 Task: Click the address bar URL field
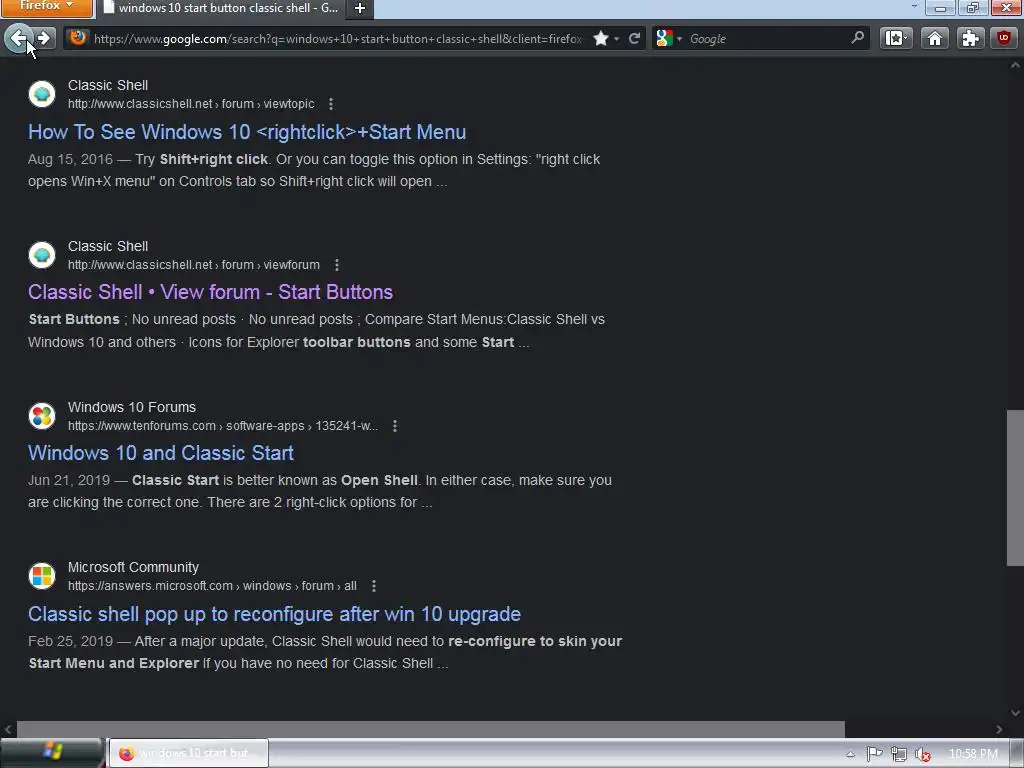338,39
